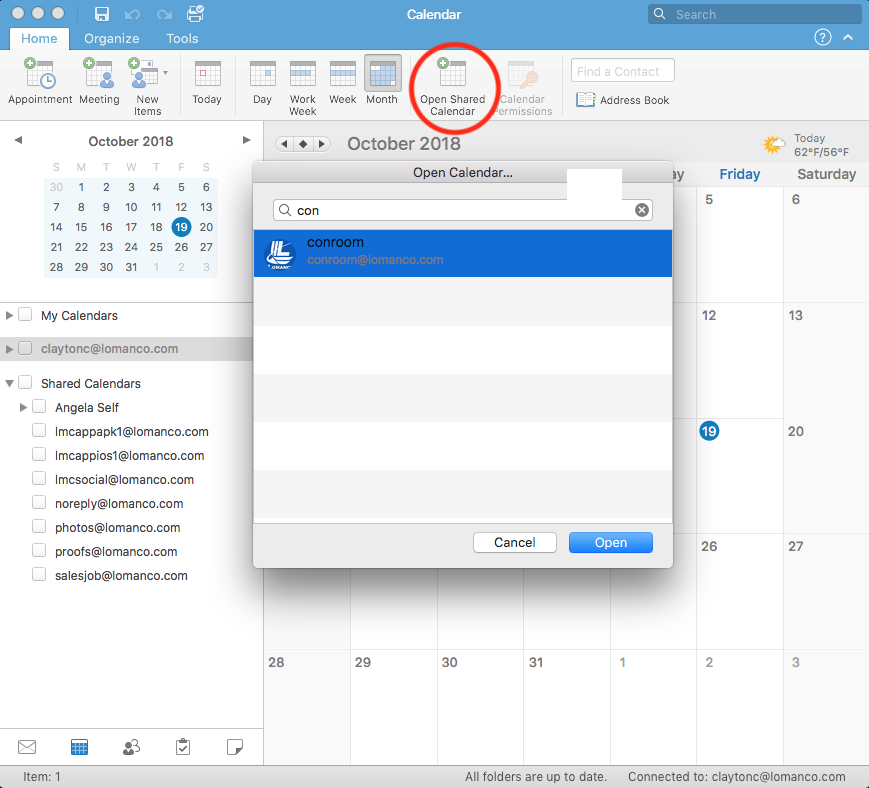Select October 29 cell in main calendar
869x788 pixels.
[x=394, y=707]
